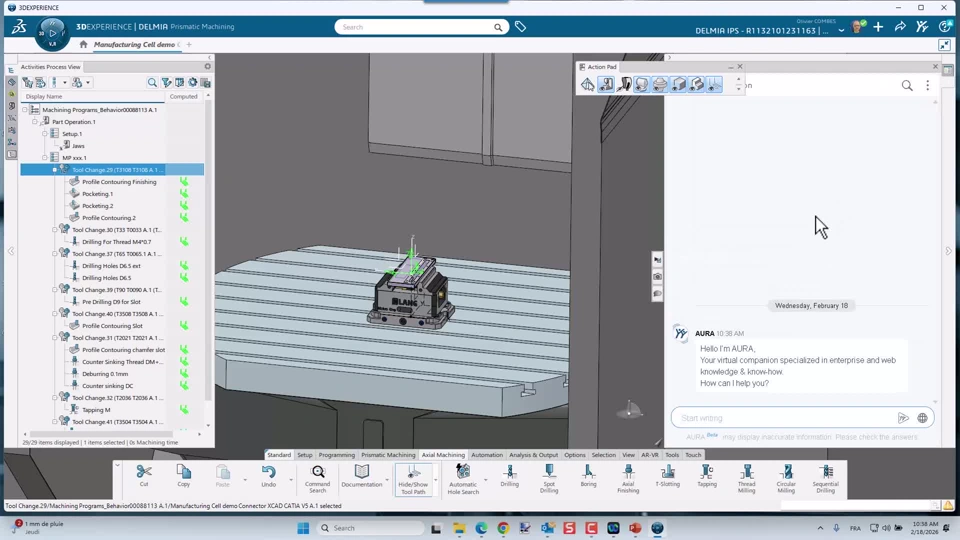
Task: Click the Cut tool icon
Action: coord(144,471)
